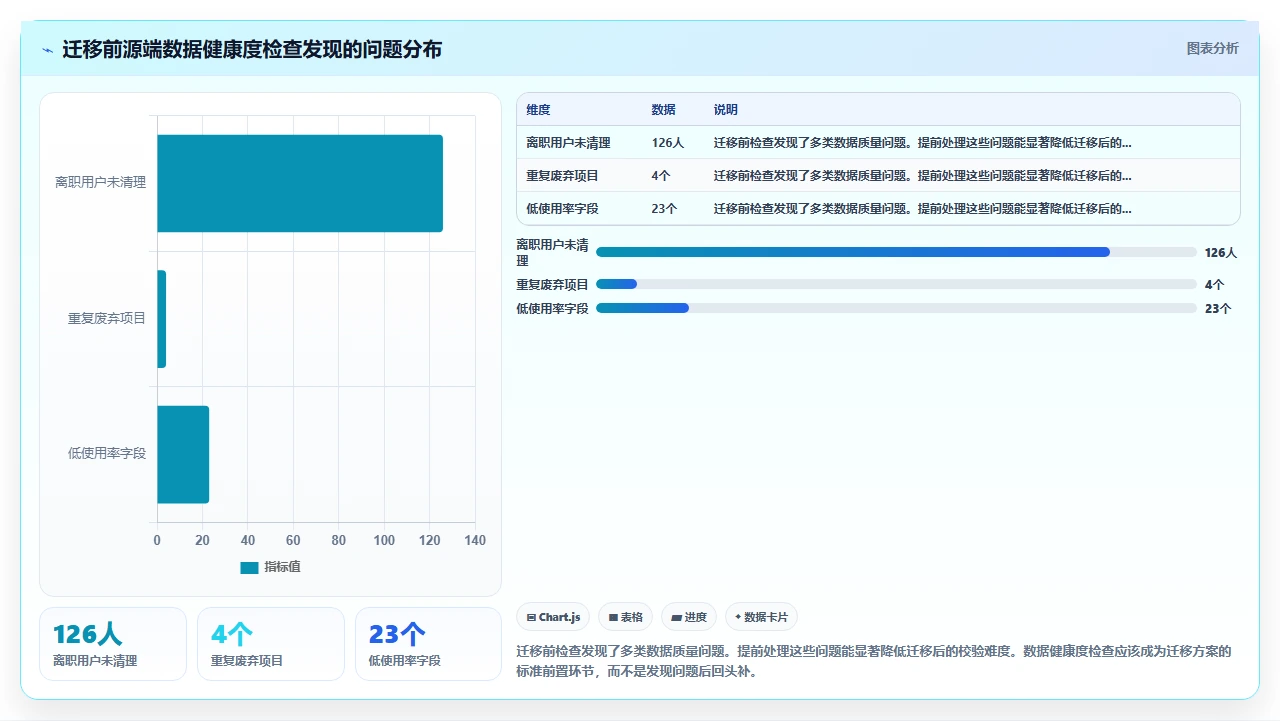
Task: Click the 重复废弃项目 chart bar
Action: tap(161, 319)
